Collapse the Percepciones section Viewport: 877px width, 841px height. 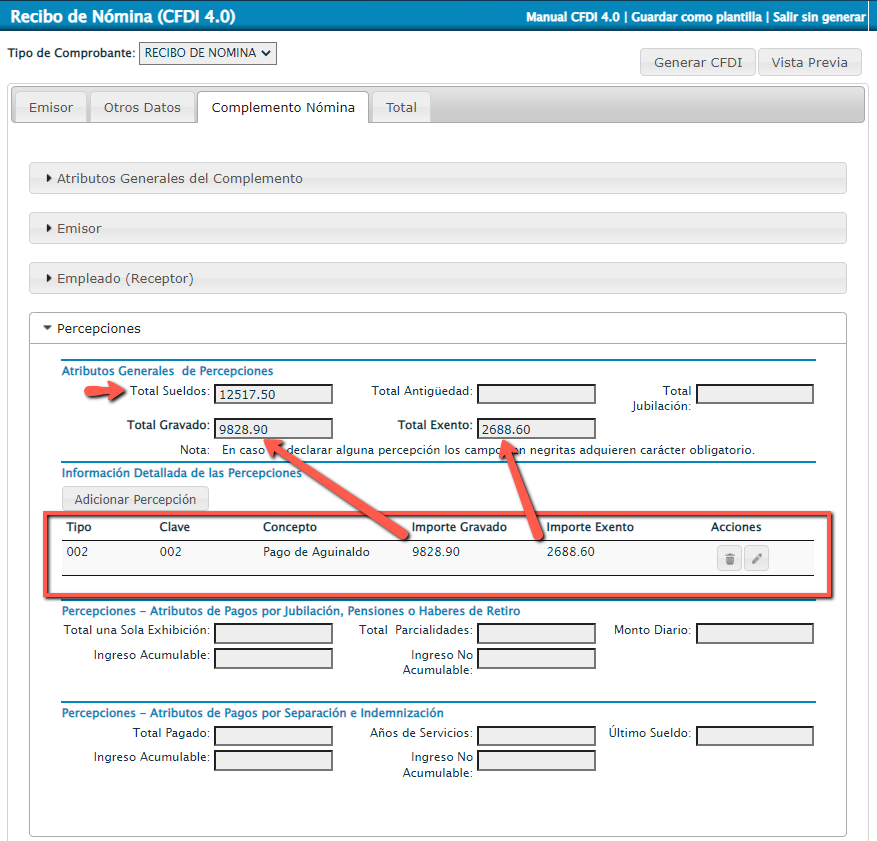point(99,328)
